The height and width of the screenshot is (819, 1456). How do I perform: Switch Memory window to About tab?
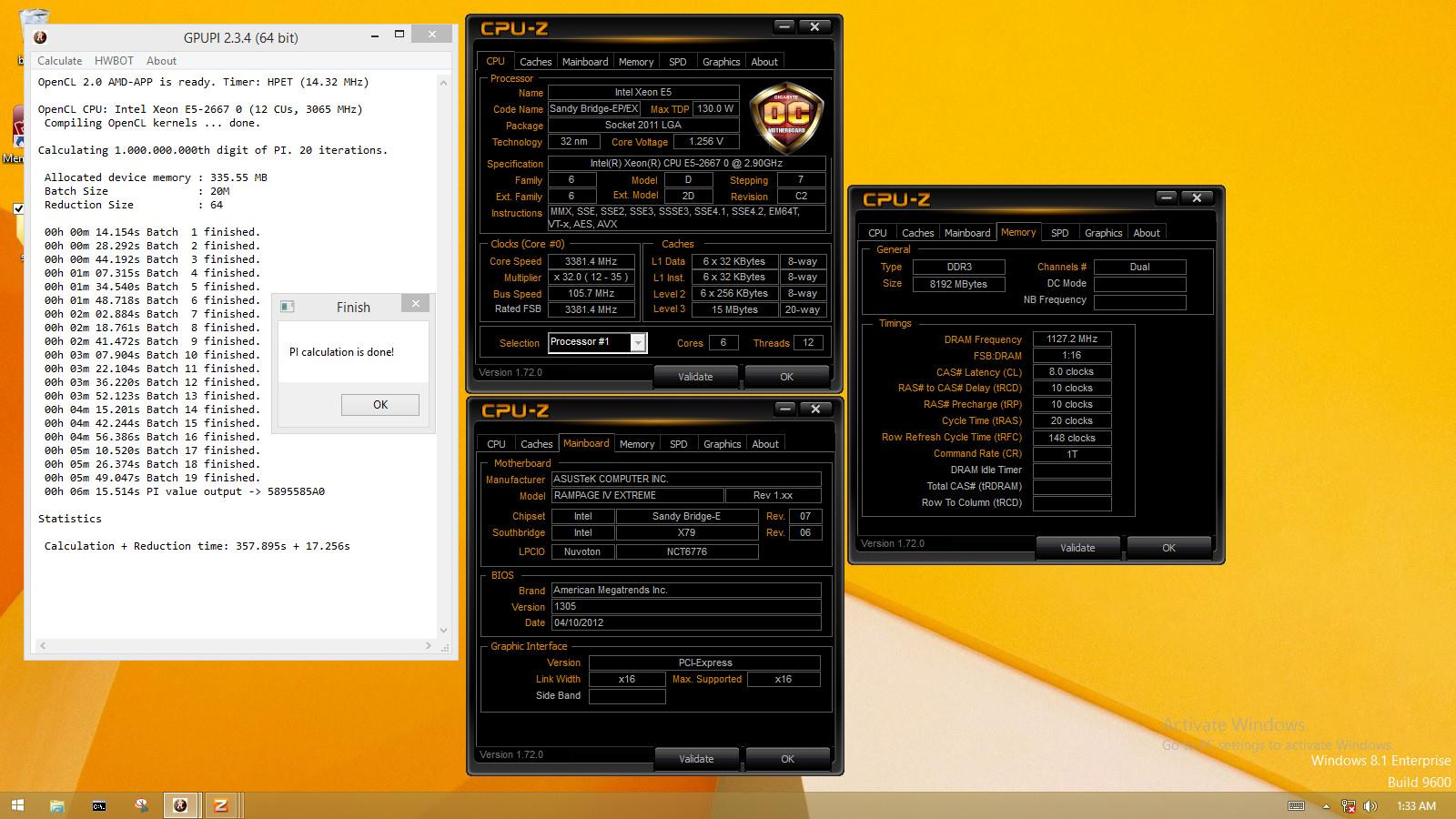pyautogui.click(x=1147, y=233)
